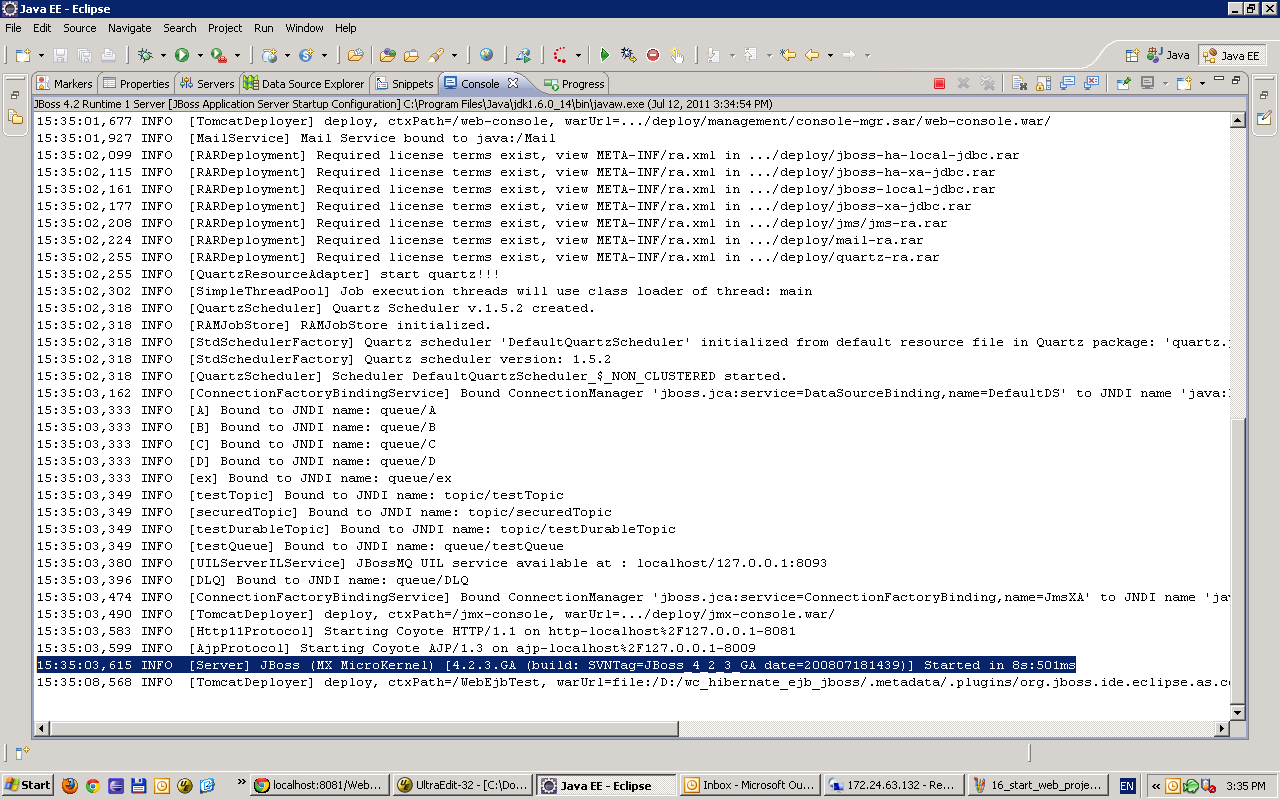Click the Java EE - Eclipse taskbar button
Screen dimensions: 1280x800
tap(606, 784)
